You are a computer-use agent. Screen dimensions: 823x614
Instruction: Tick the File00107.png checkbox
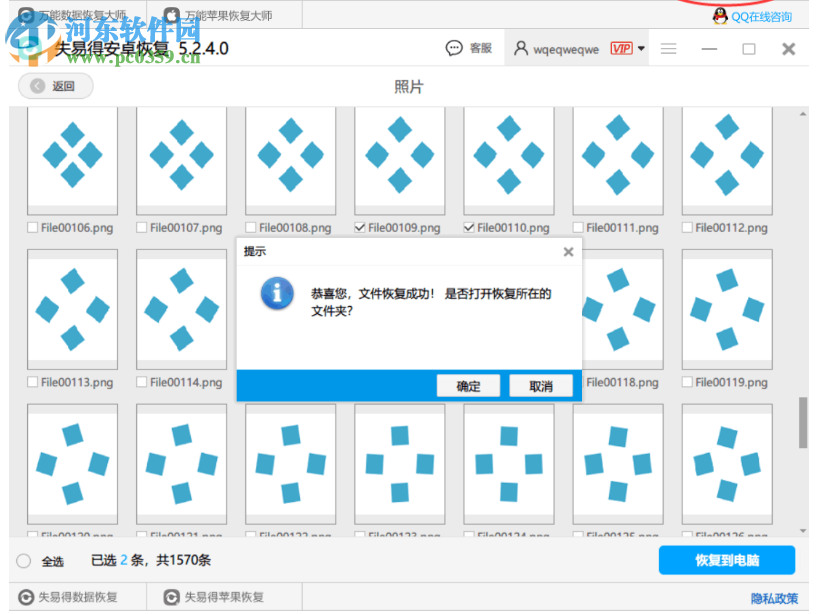tap(141, 227)
